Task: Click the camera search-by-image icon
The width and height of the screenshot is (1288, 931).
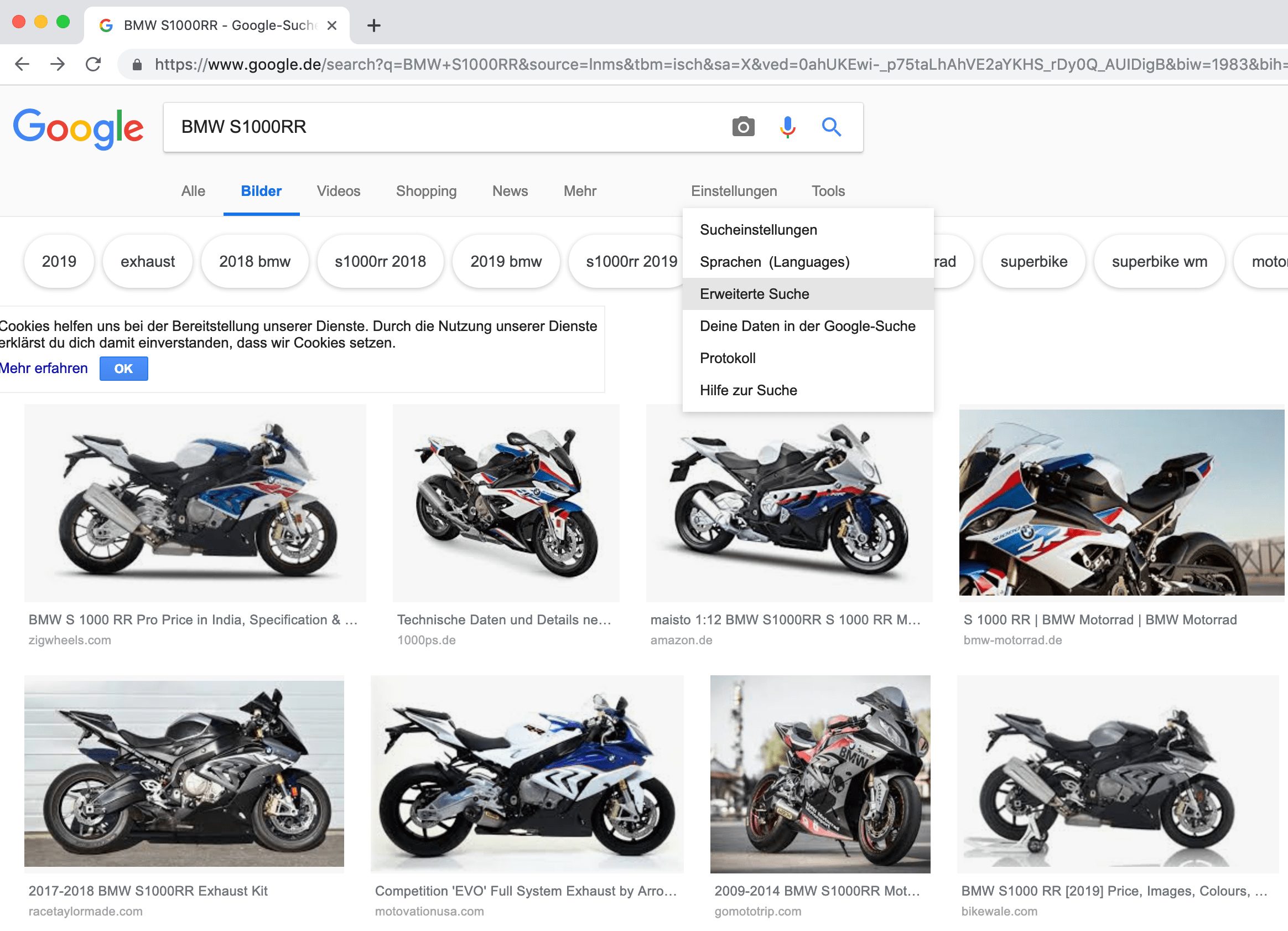Action: [743, 127]
